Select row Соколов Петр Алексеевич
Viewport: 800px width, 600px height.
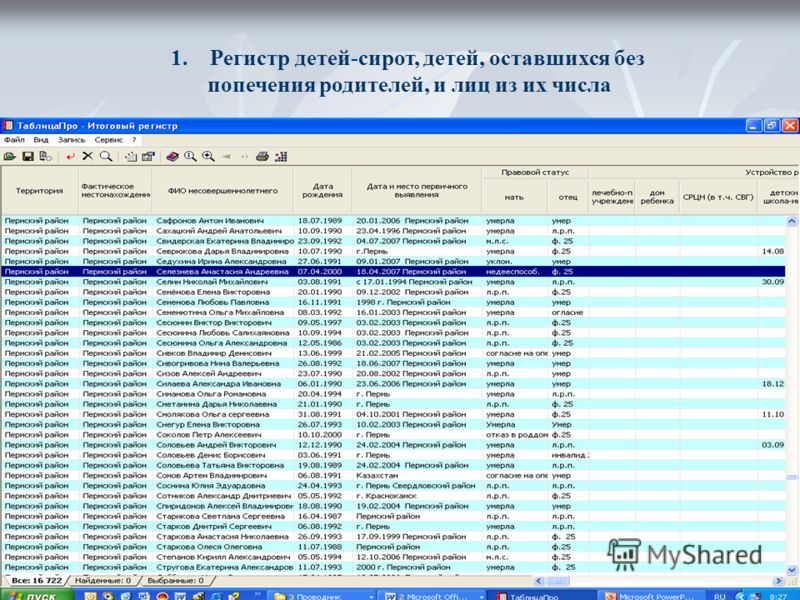pyautogui.click(x=393, y=435)
